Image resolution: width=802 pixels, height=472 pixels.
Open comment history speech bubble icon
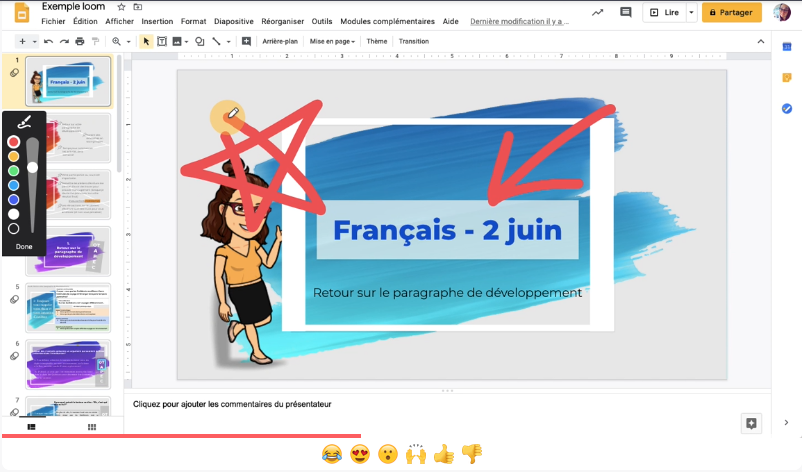626,12
